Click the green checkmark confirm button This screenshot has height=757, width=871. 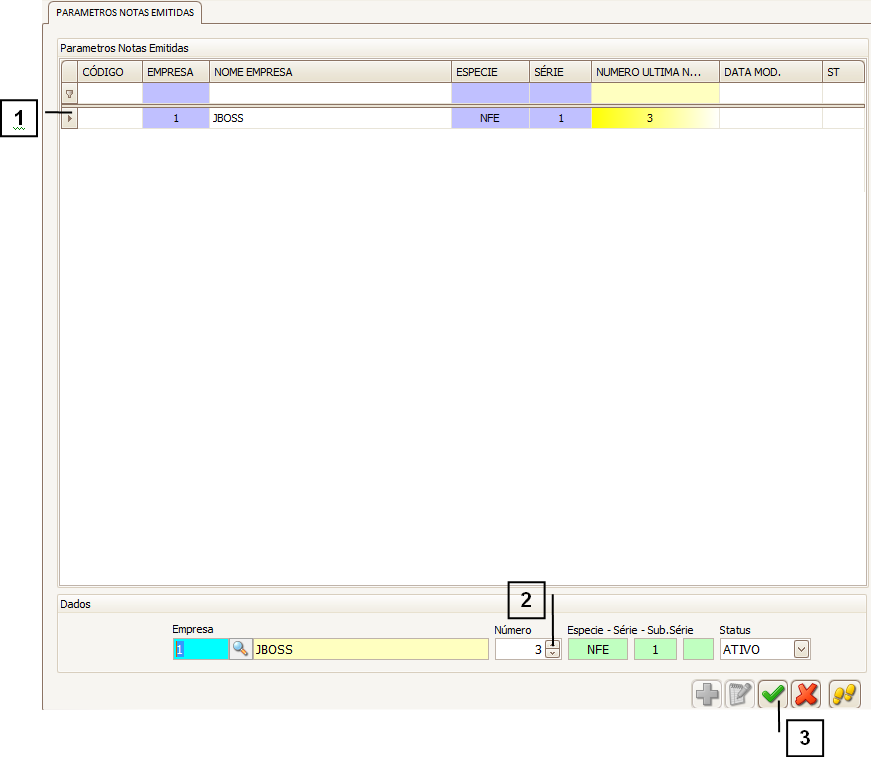pyautogui.click(x=772, y=695)
